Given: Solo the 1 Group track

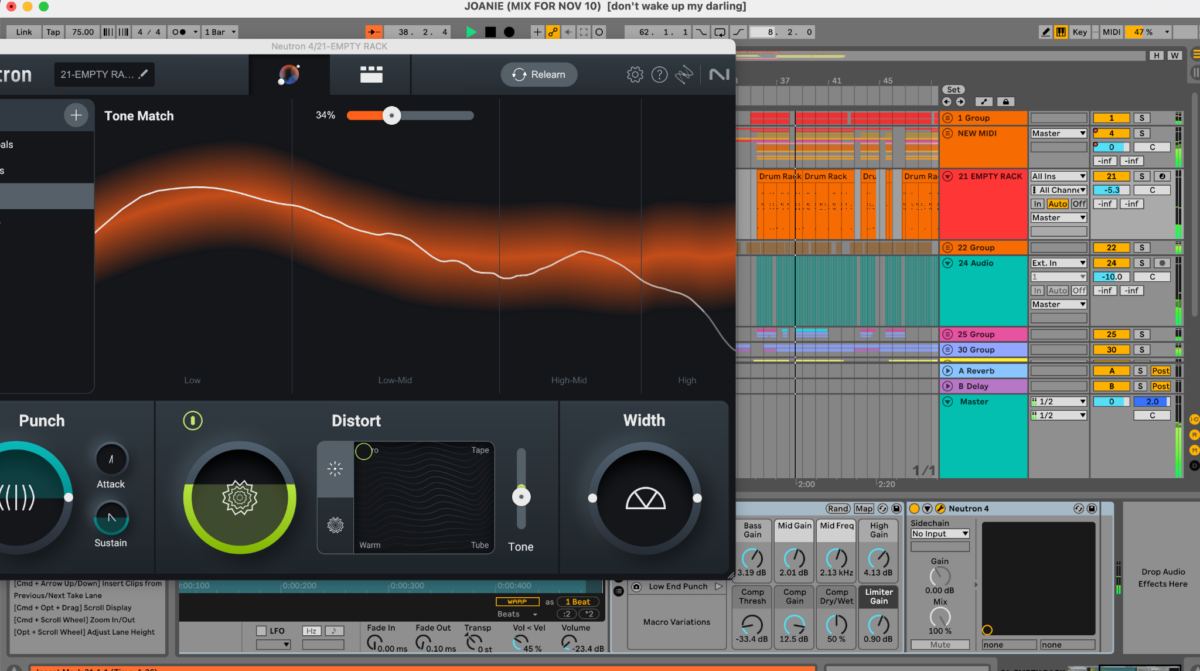Looking at the screenshot, I should click(x=1141, y=118).
